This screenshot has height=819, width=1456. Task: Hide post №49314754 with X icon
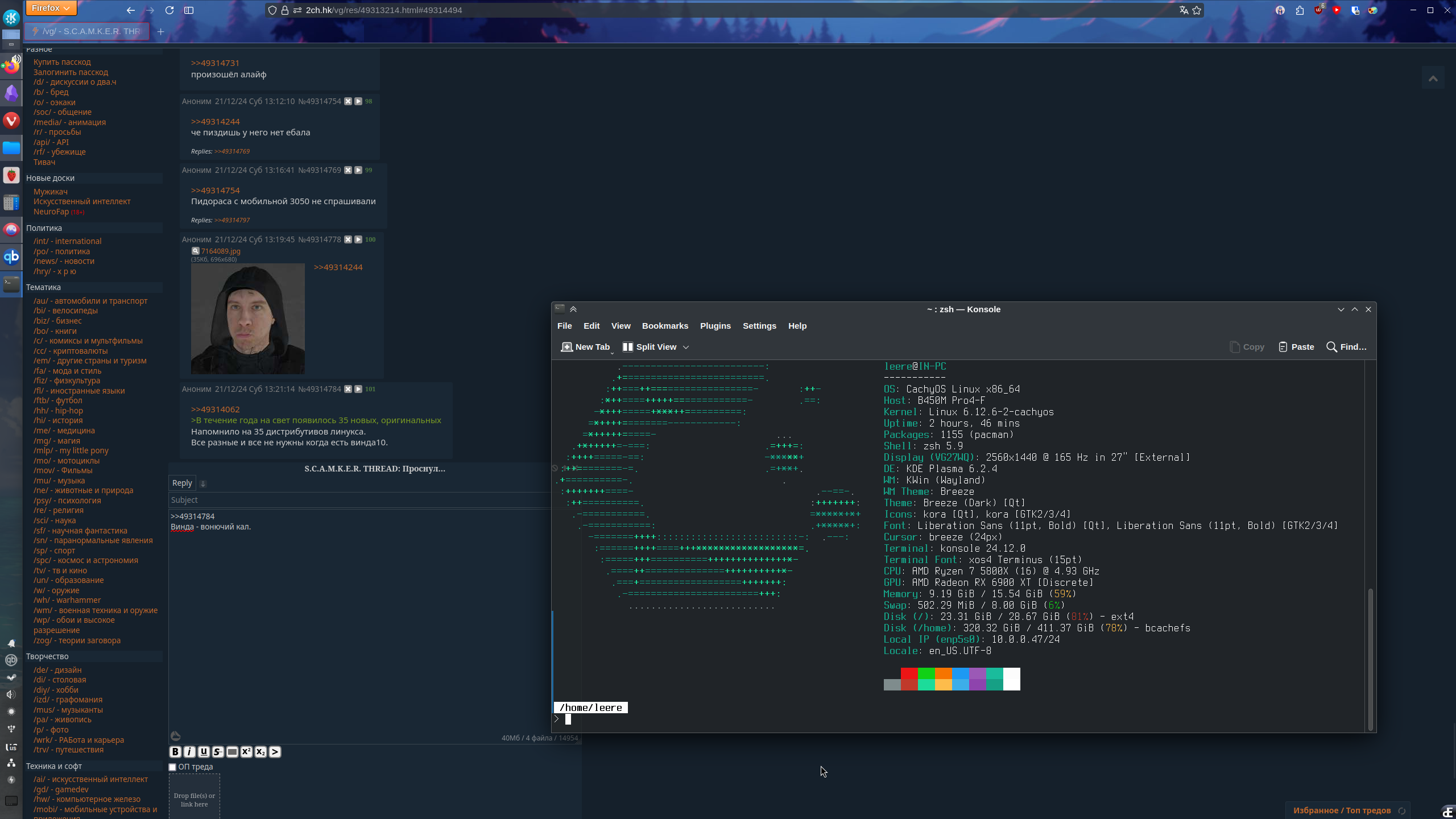point(348,101)
